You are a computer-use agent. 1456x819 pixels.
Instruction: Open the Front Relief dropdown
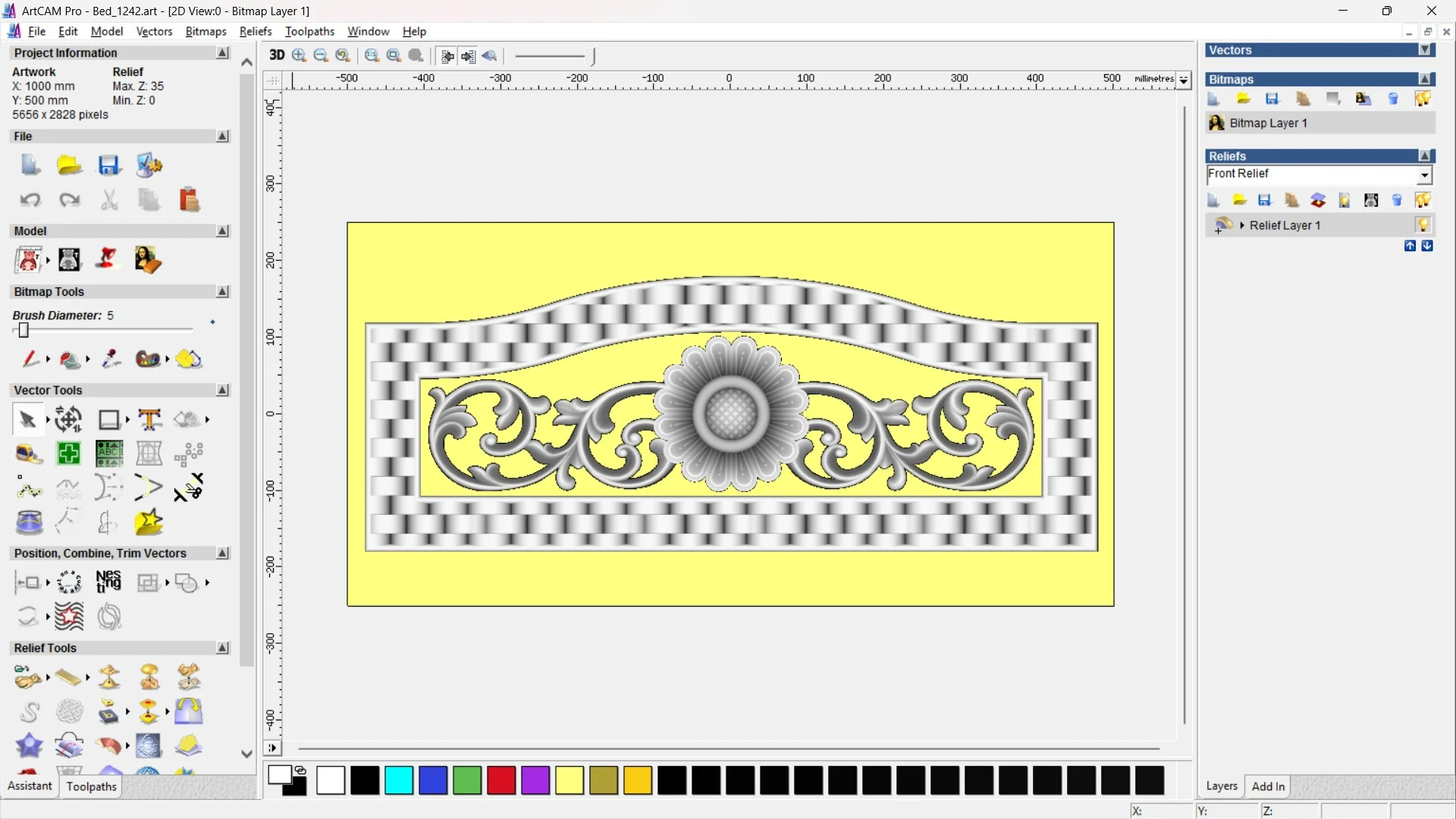point(1425,175)
